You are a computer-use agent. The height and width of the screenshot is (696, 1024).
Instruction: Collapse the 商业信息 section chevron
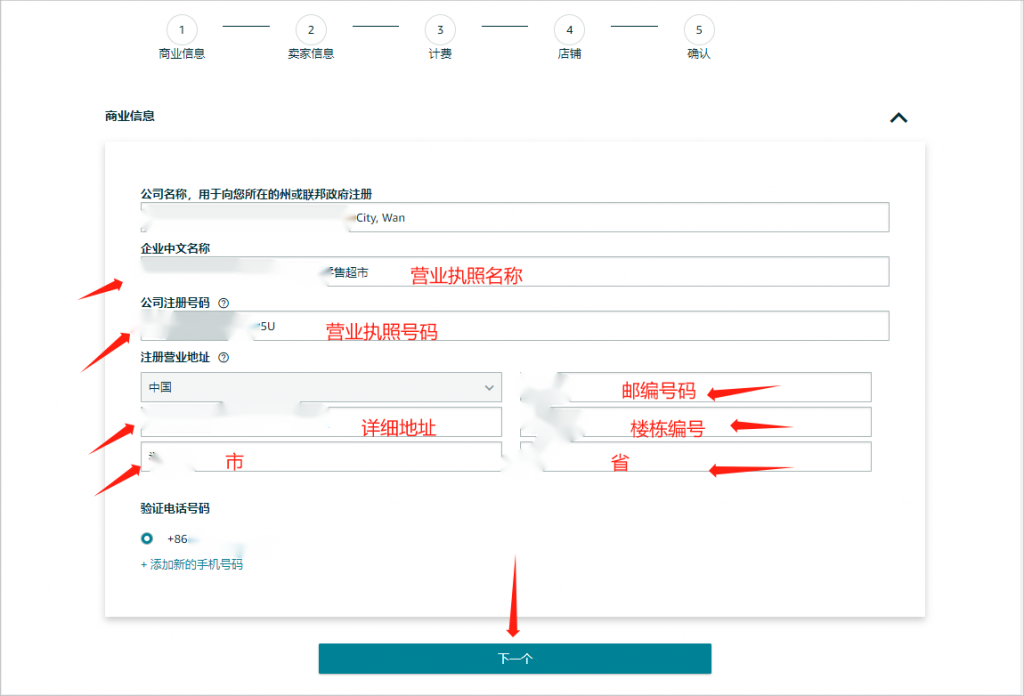tap(898, 118)
